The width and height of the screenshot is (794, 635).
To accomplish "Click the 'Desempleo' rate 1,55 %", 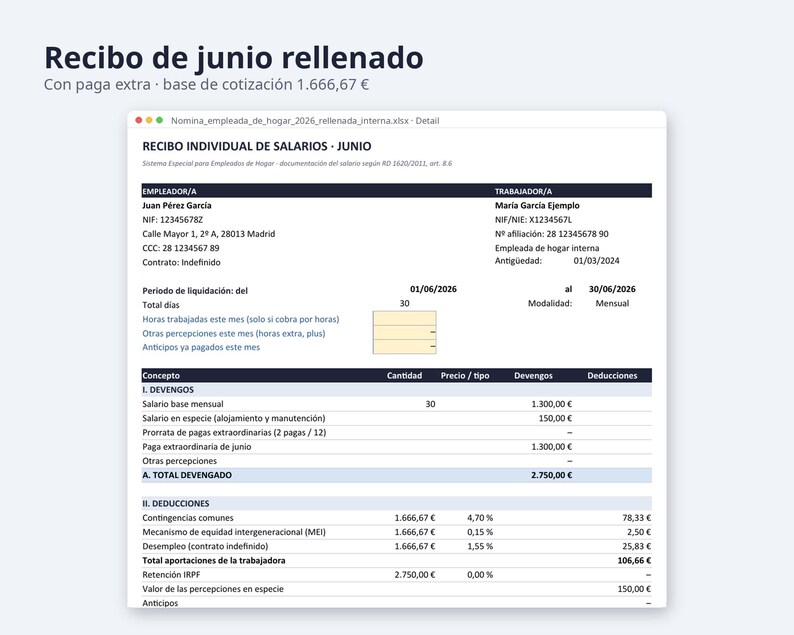I will click(x=480, y=546).
